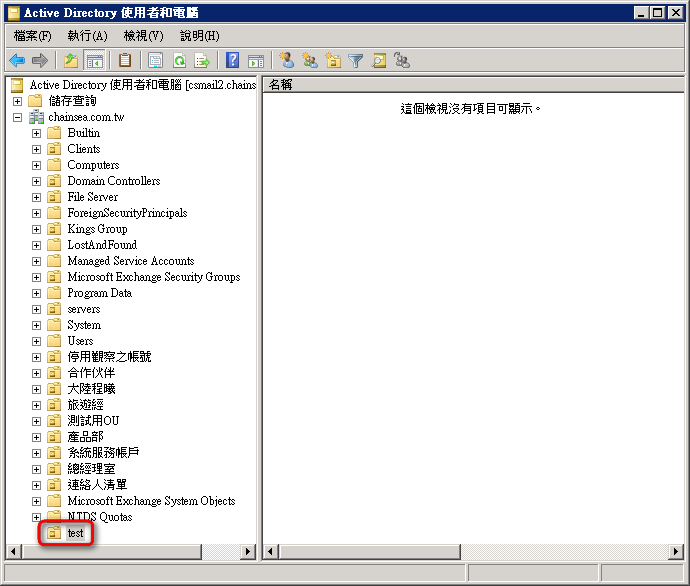Select the 大陸程曦 OU

coord(91,389)
